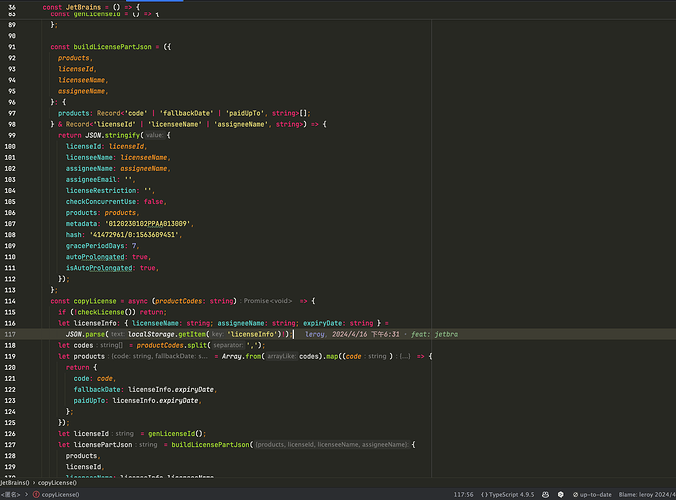Click the genLicenseId() call on line 126
This screenshot has height=500, width=676.
coord(175,434)
